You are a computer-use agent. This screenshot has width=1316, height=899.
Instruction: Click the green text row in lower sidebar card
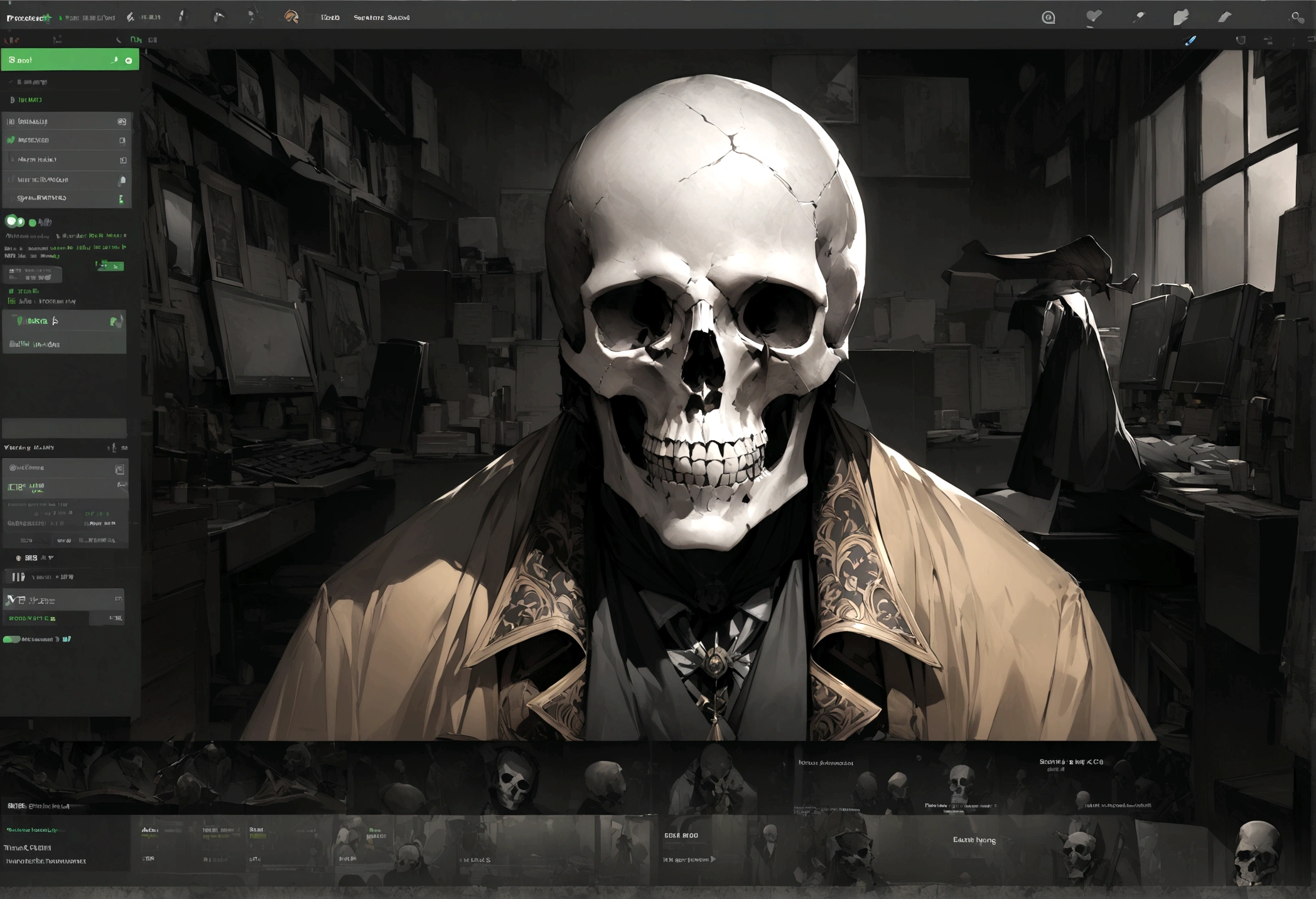point(33,618)
